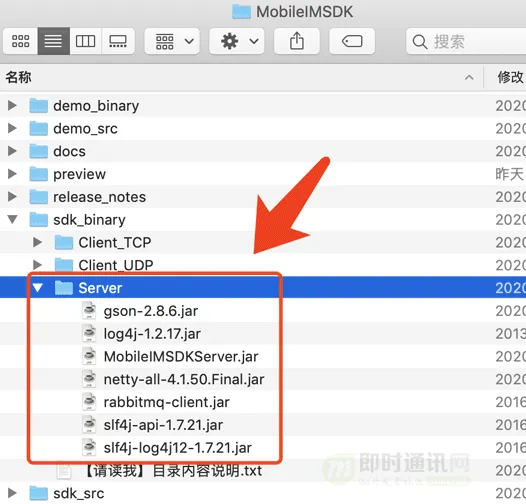Expand the demo_binary folder triangle
Viewport: 526px width, 504px height.
coord(12,106)
